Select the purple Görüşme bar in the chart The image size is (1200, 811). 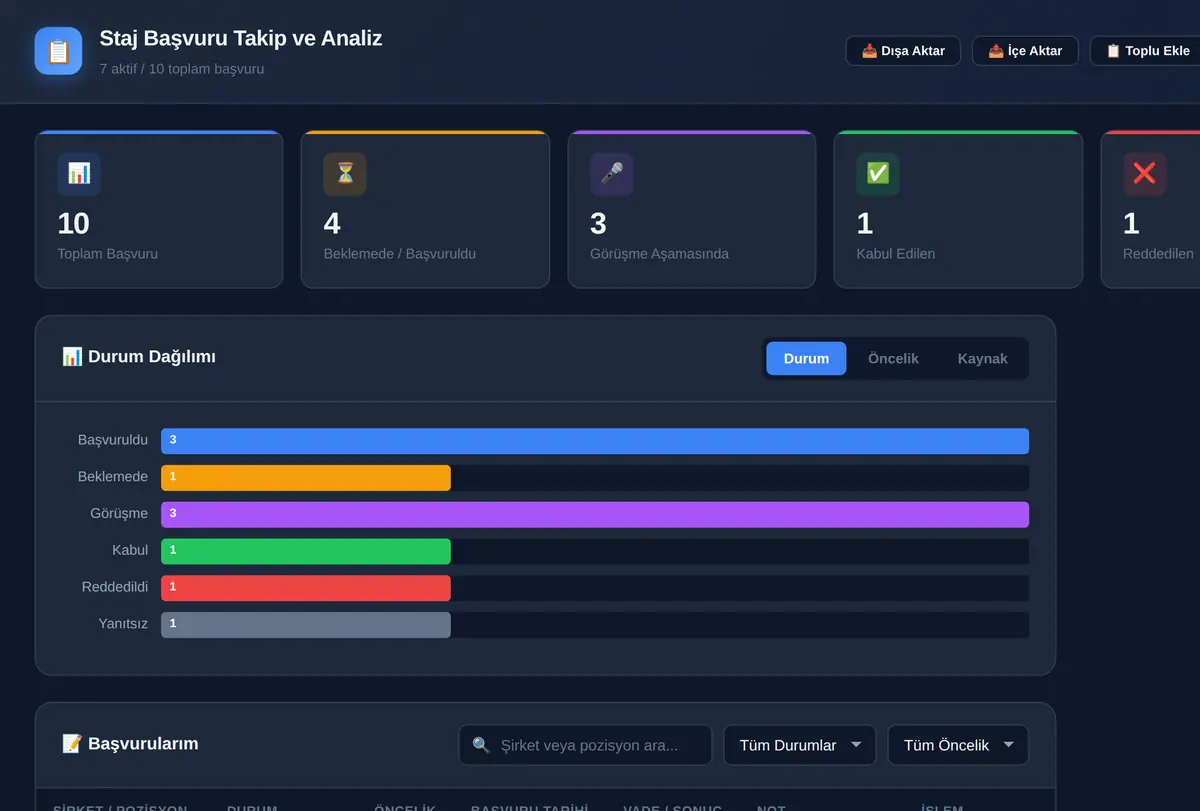[x=595, y=514]
